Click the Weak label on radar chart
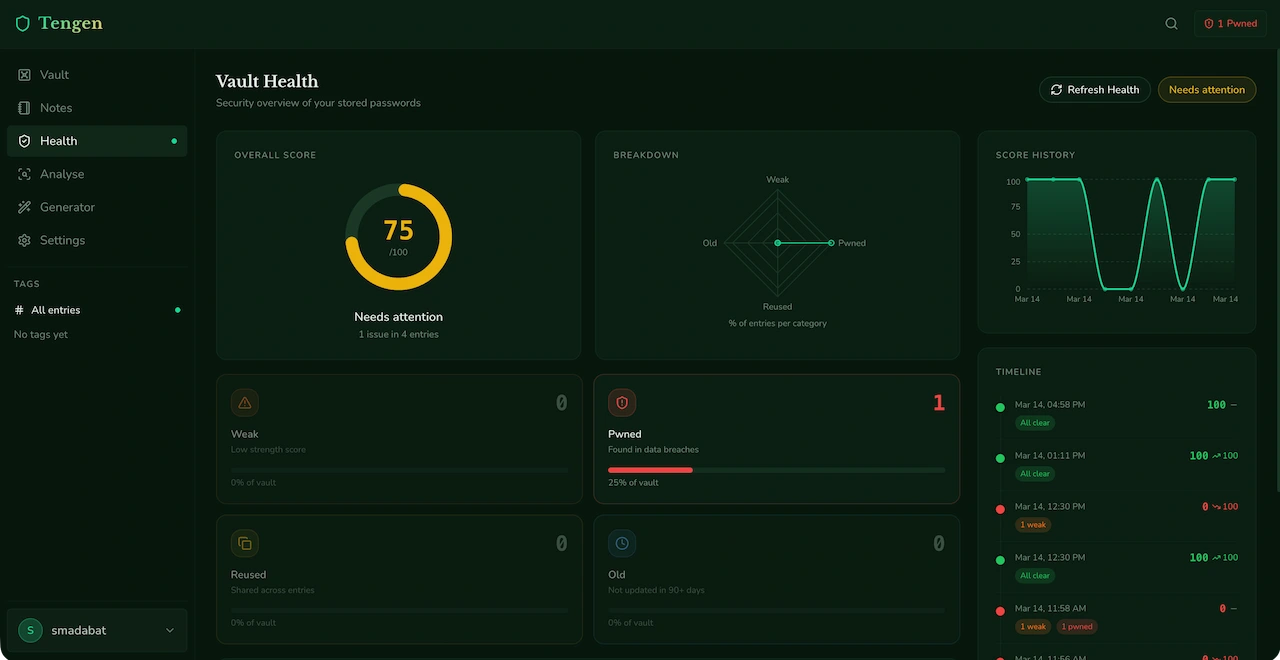The width and height of the screenshot is (1280, 660). pyautogui.click(x=778, y=180)
